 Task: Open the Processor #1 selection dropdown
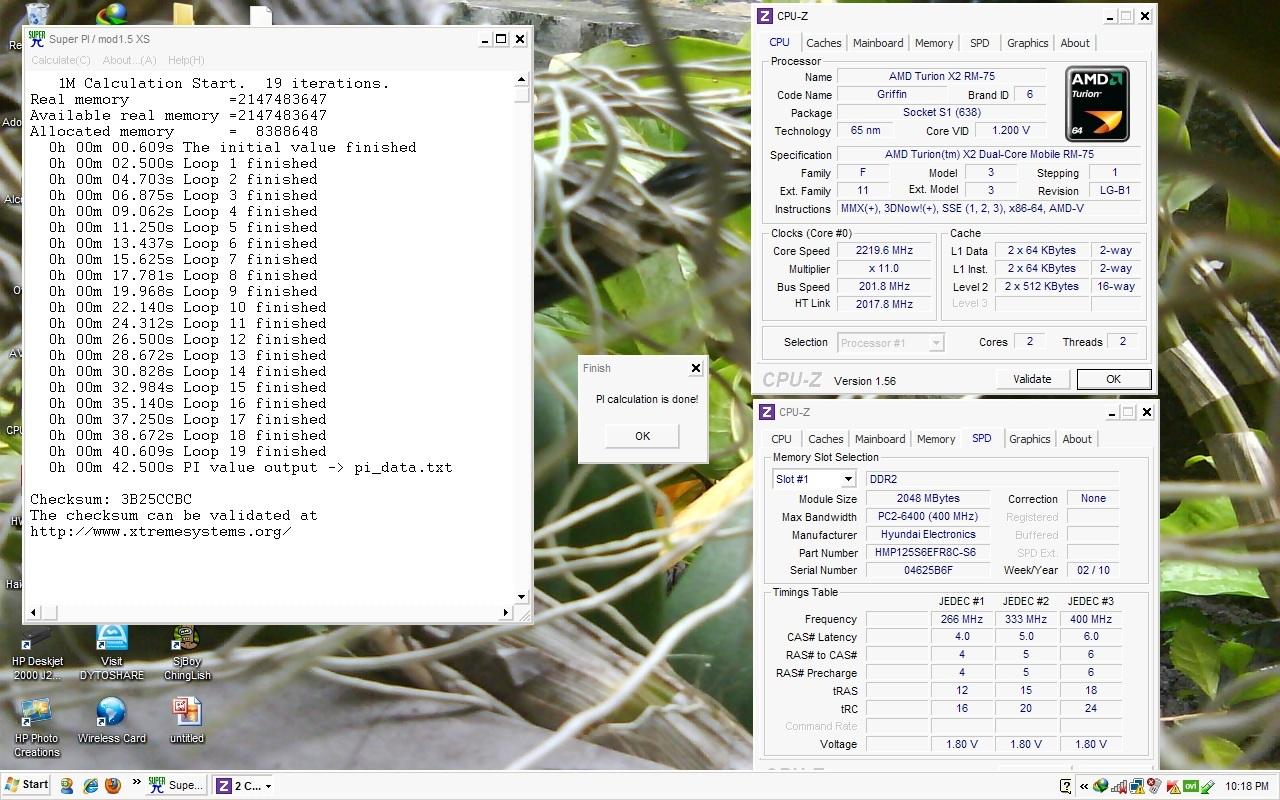[x=936, y=343]
